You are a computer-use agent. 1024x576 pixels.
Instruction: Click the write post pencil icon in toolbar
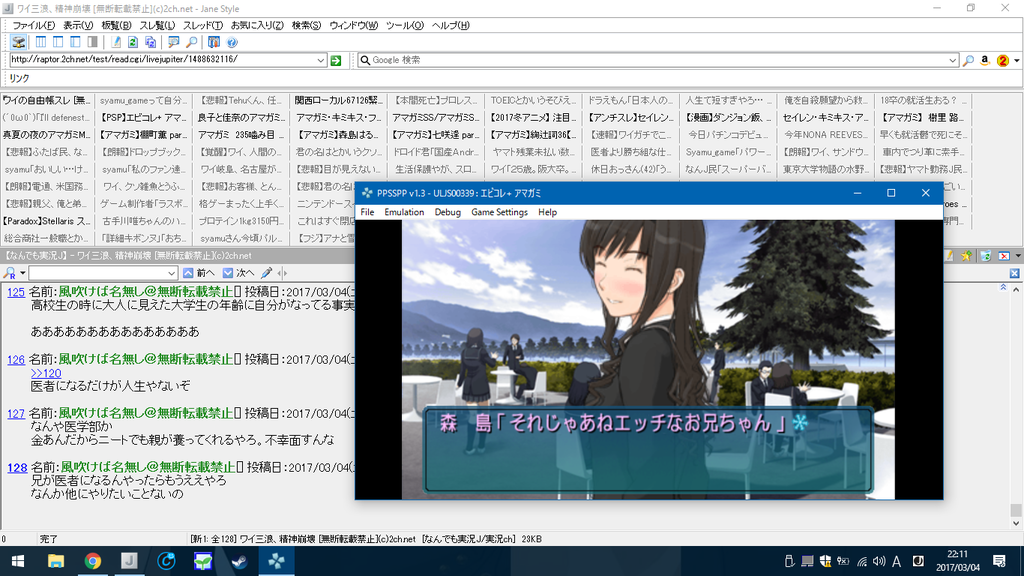(116, 42)
